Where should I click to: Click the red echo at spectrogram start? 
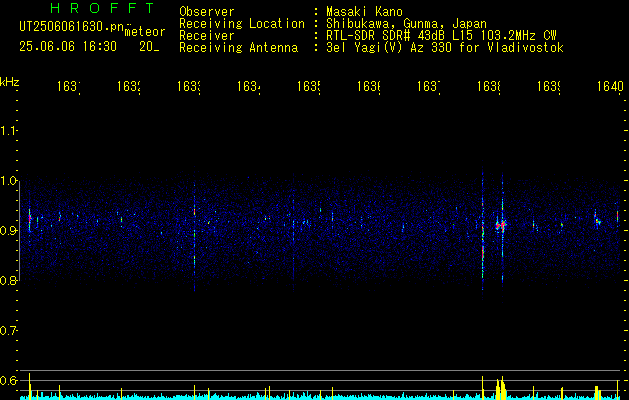click(x=29, y=218)
